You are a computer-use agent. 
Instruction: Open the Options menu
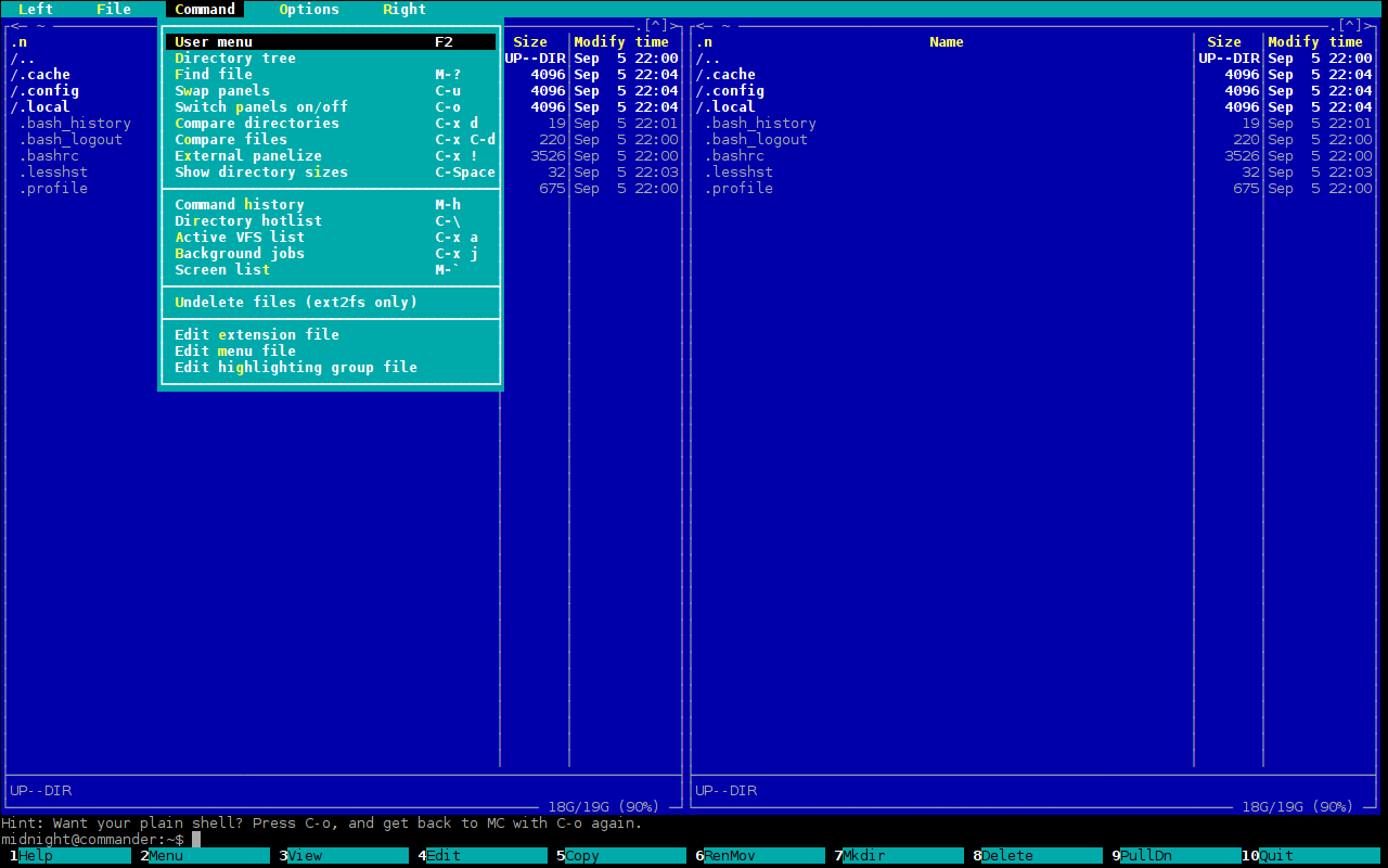click(308, 9)
